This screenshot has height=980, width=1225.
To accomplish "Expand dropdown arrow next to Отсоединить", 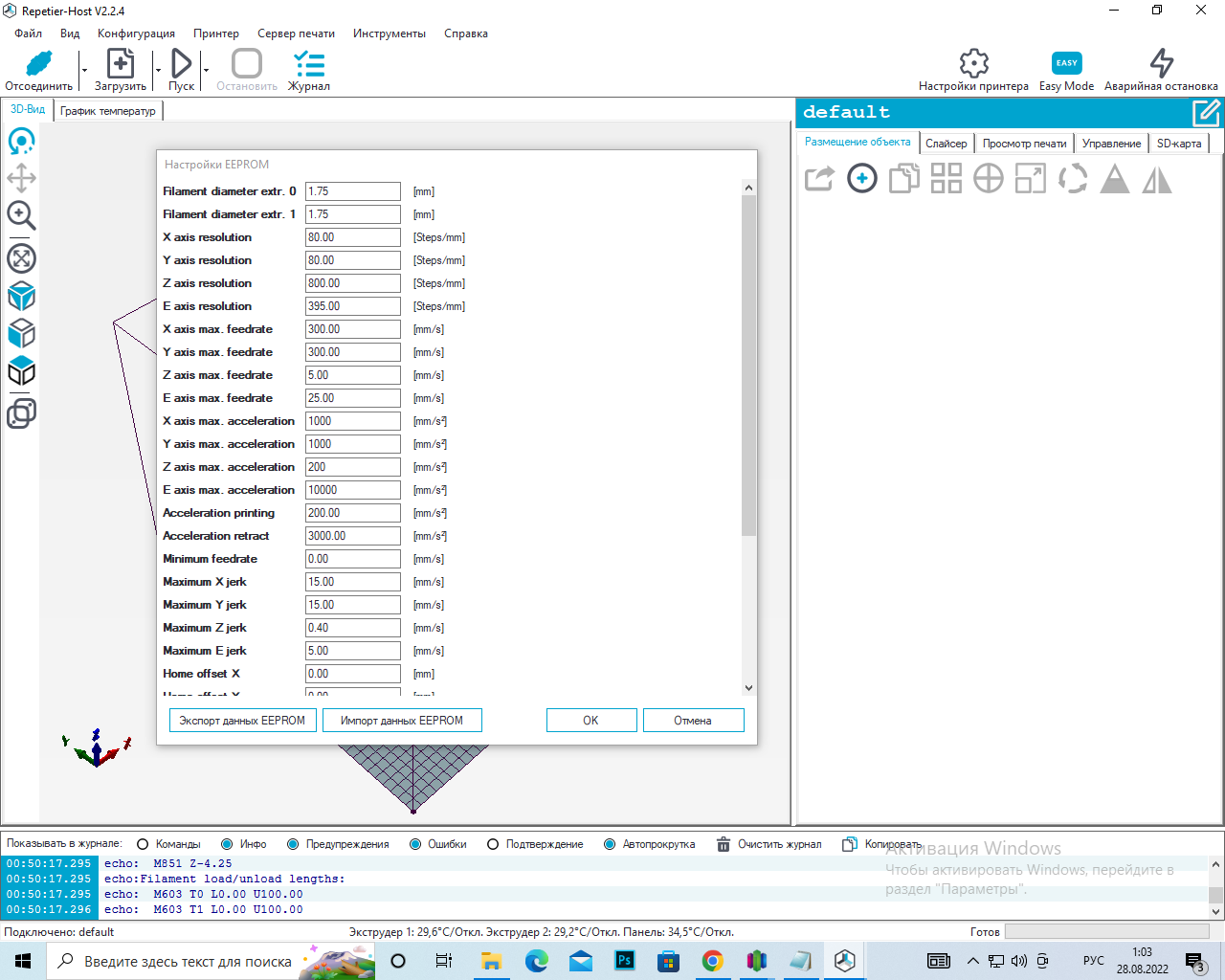I will tap(84, 71).
